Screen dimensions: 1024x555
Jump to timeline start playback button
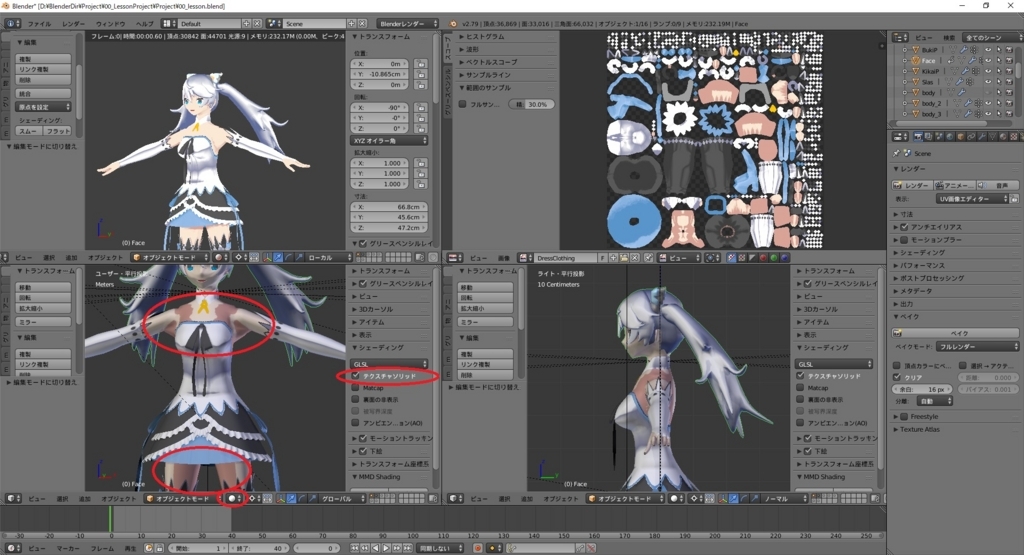[x=354, y=548]
